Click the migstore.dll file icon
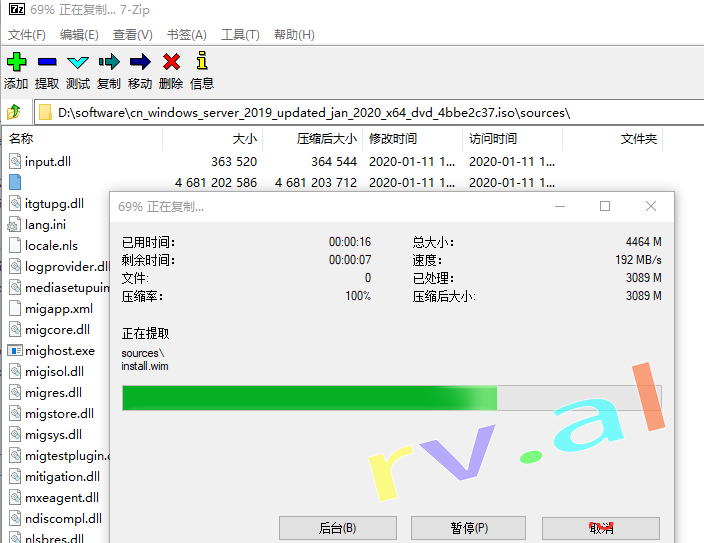Viewport: 704px width, 543px height. coord(15,413)
